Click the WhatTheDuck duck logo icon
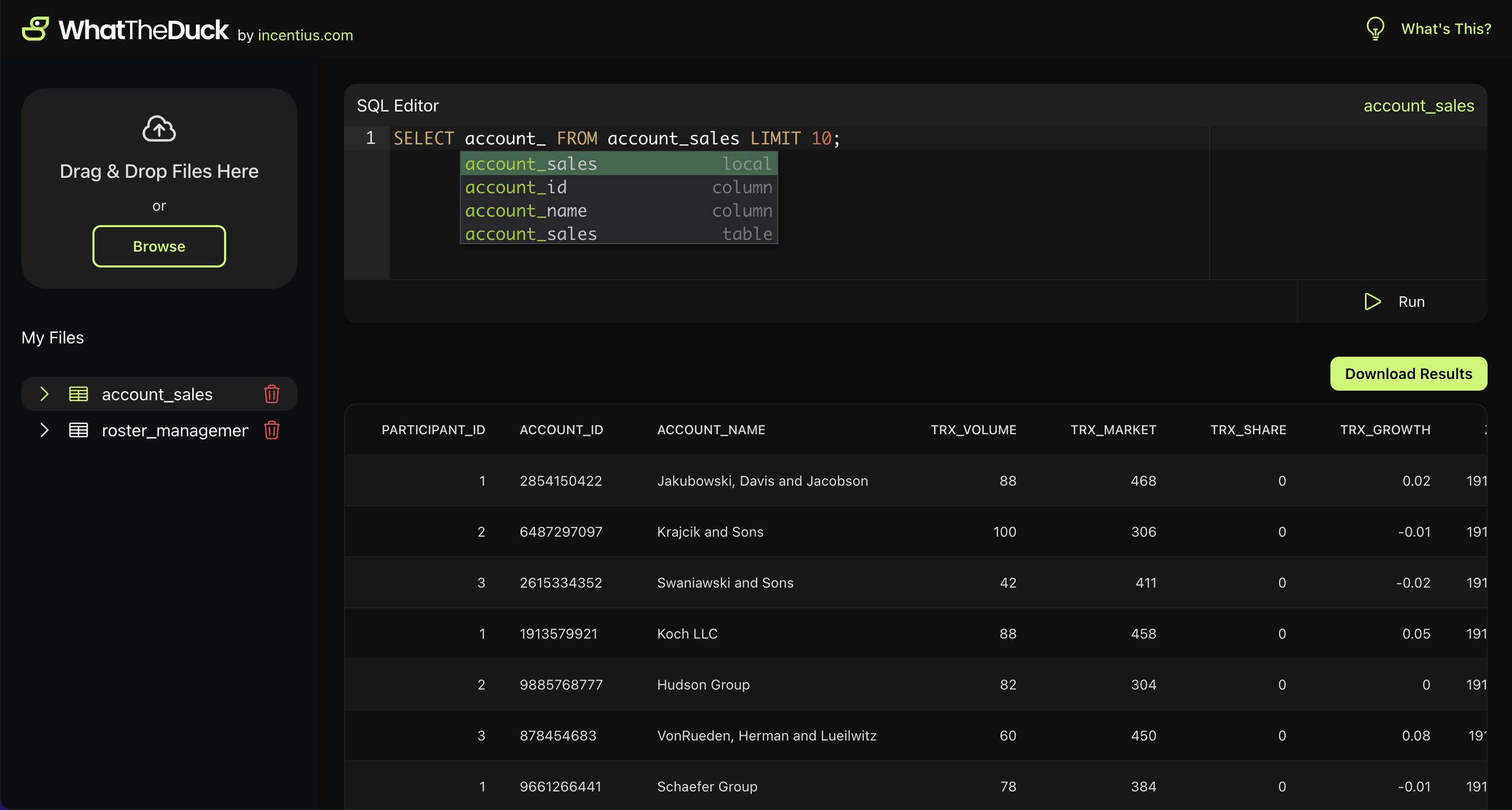 pyautogui.click(x=35, y=29)
